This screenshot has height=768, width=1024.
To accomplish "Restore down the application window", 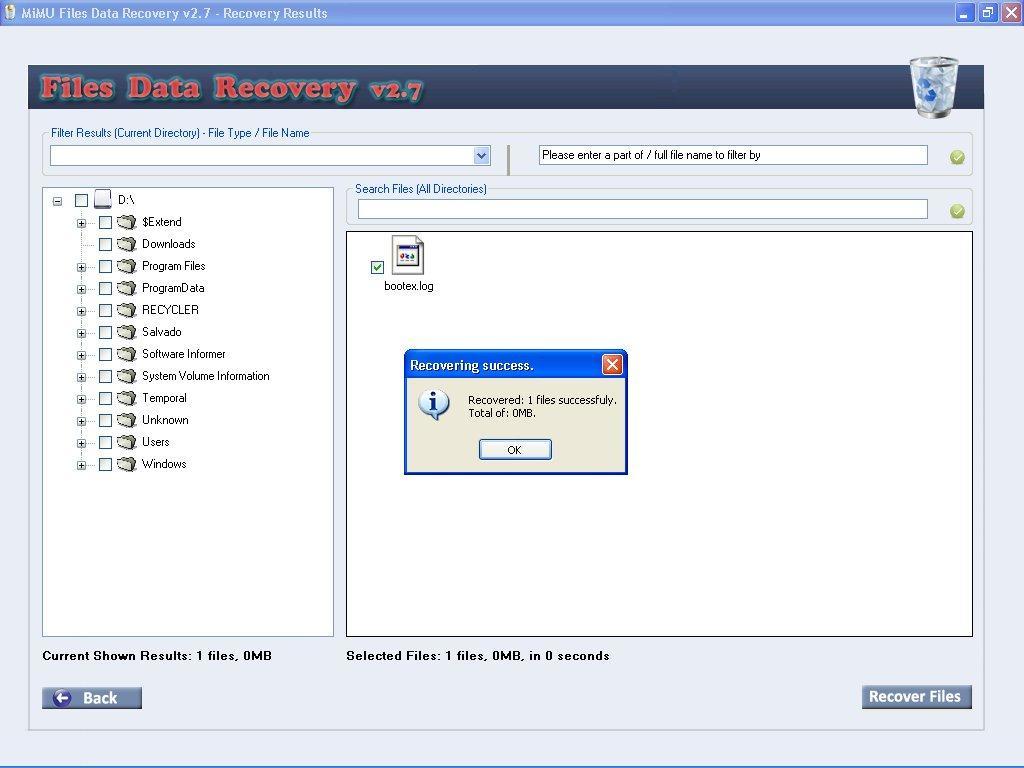I will (987, 12).
